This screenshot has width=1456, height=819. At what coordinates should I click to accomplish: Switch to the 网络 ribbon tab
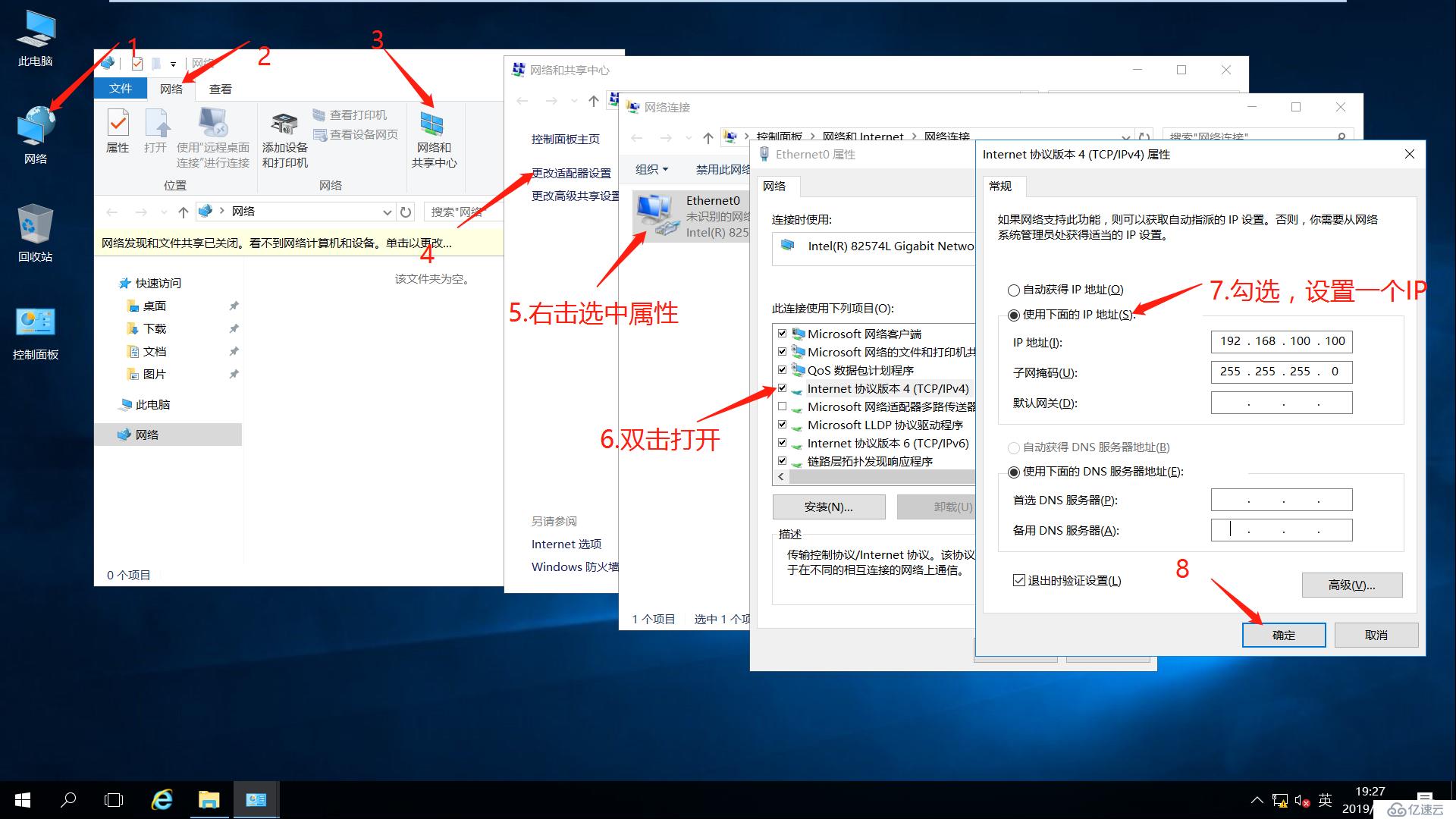(x=171, y=89)
